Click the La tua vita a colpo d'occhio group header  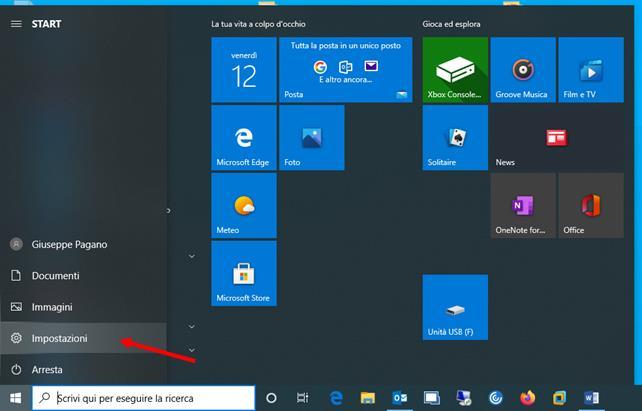(x=258, y=24)
